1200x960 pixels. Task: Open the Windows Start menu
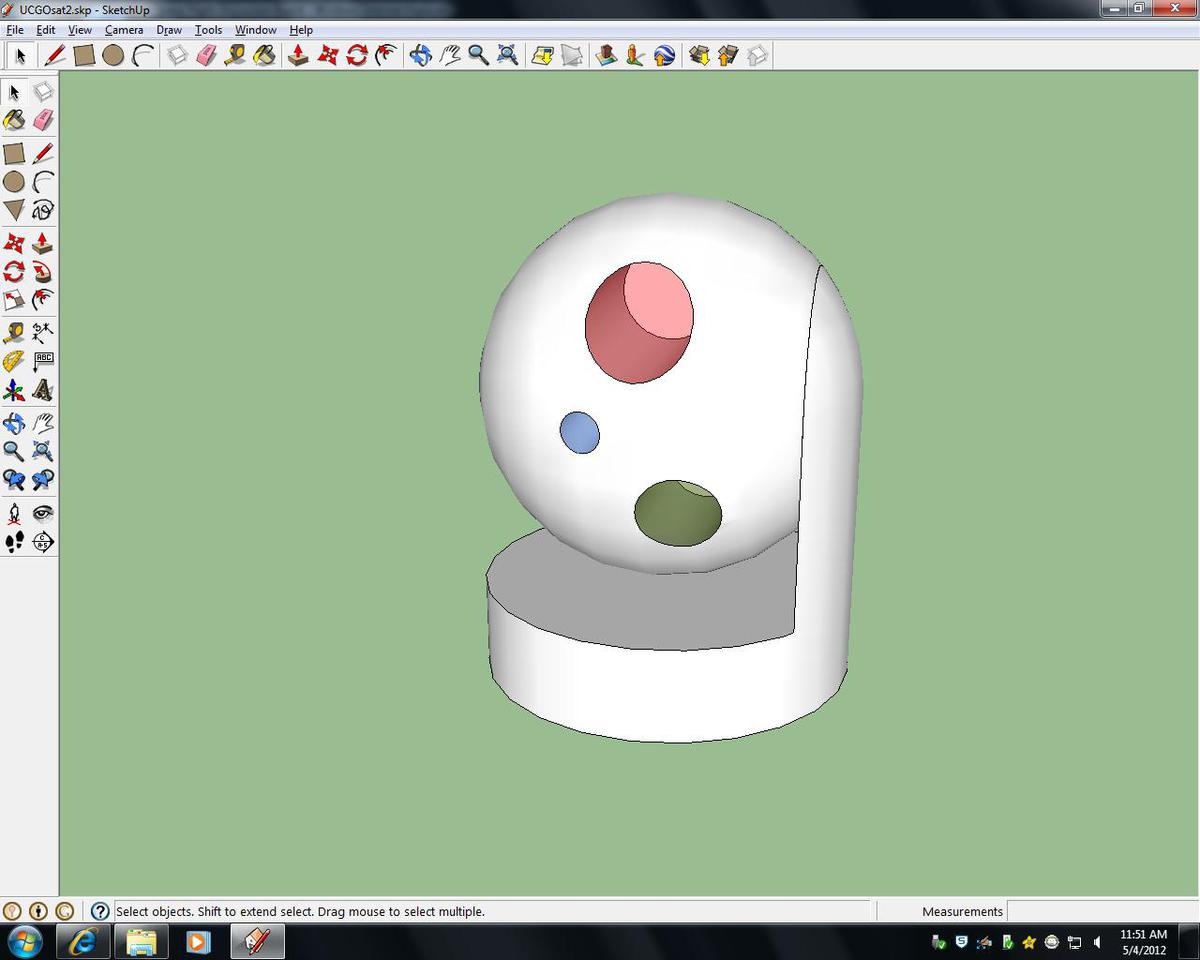(x=24, y=941)
